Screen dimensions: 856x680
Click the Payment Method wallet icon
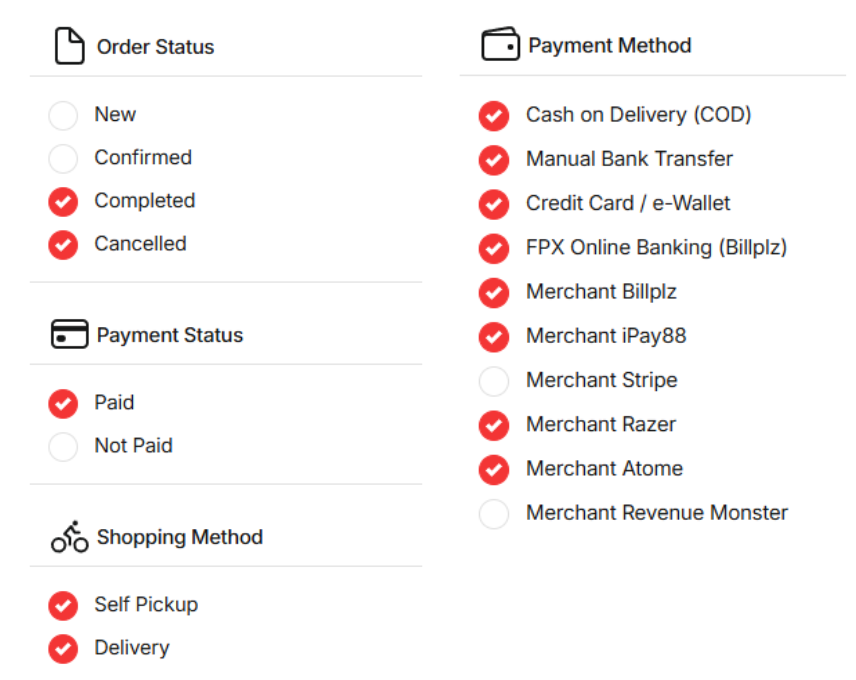500,45
